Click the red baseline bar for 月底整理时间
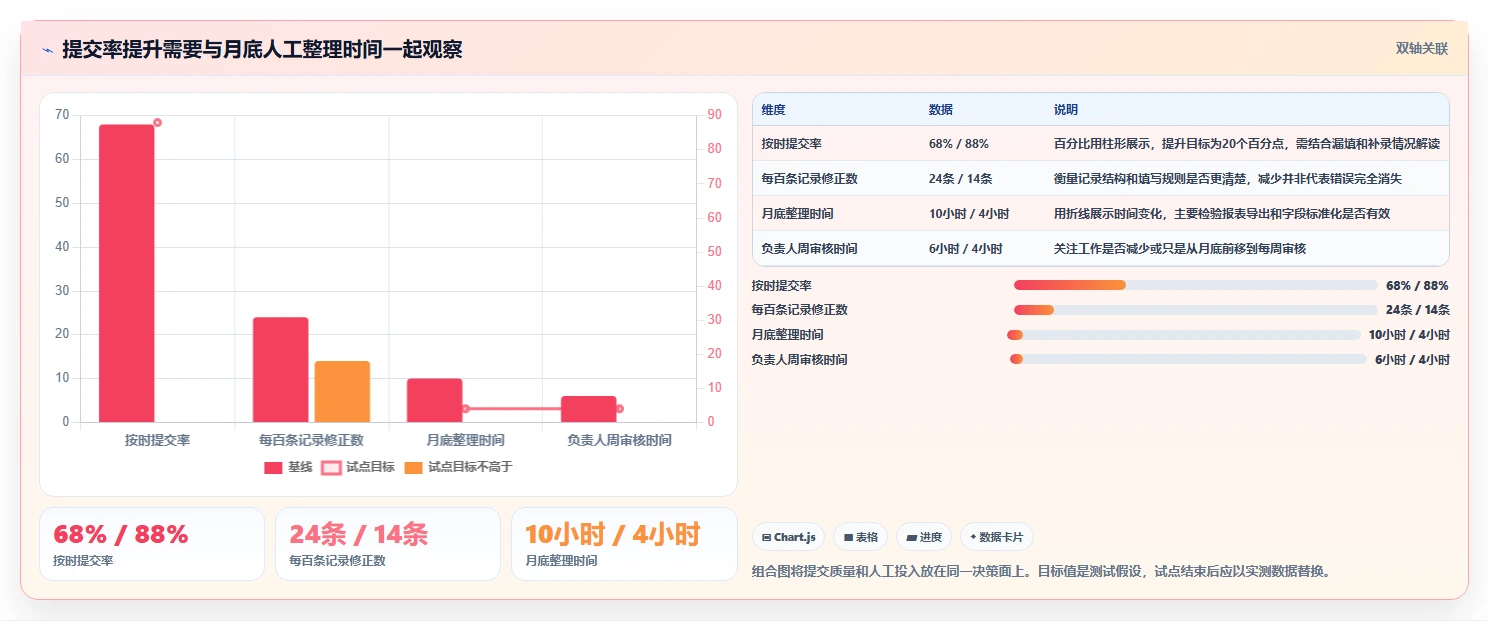Image resolution: width=1489 pixels, height=621 pixels. [435, 400]
